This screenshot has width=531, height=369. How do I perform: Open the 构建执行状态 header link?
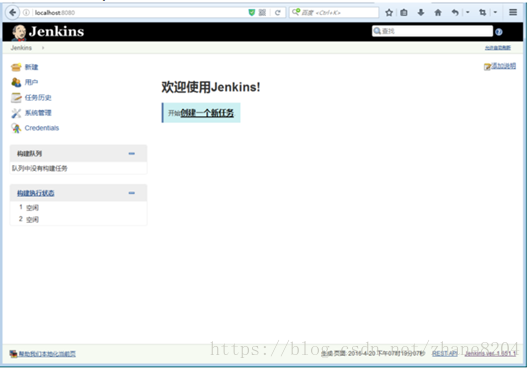click(36, 193)
